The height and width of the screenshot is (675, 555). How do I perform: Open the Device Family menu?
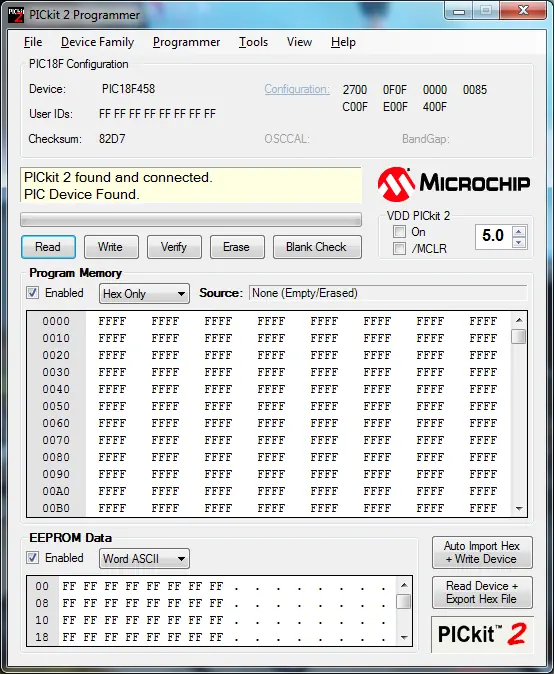[x=97, y=42]
